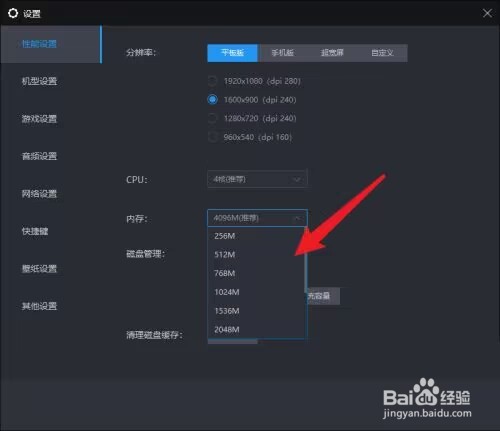Click the memory list scrollbar
This screenshot has height=431, width=500.
305,261
